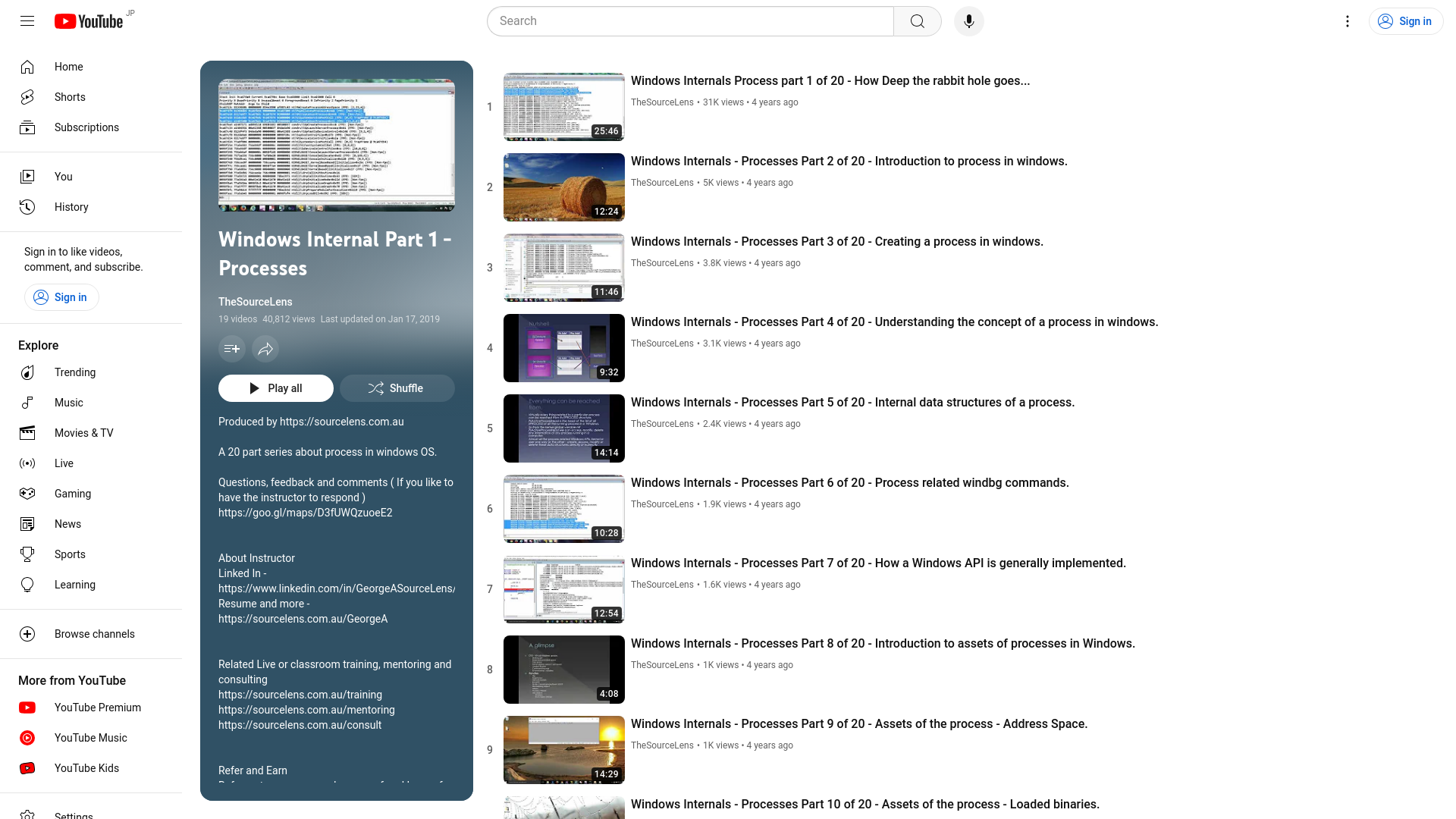Open YouTube Kids

(x=91, y=768)
